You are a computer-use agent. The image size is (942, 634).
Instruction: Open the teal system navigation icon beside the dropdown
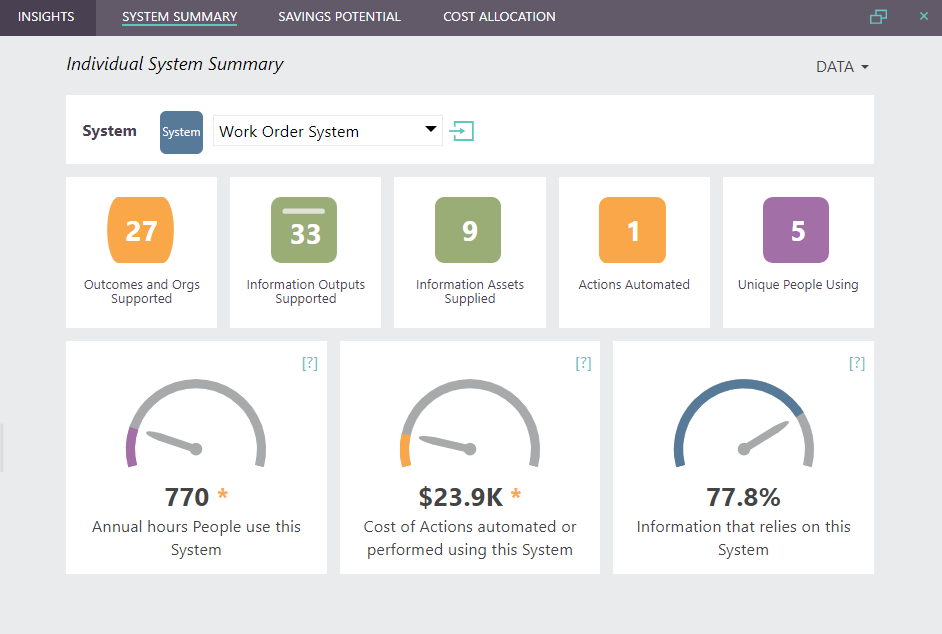point(461,131)
